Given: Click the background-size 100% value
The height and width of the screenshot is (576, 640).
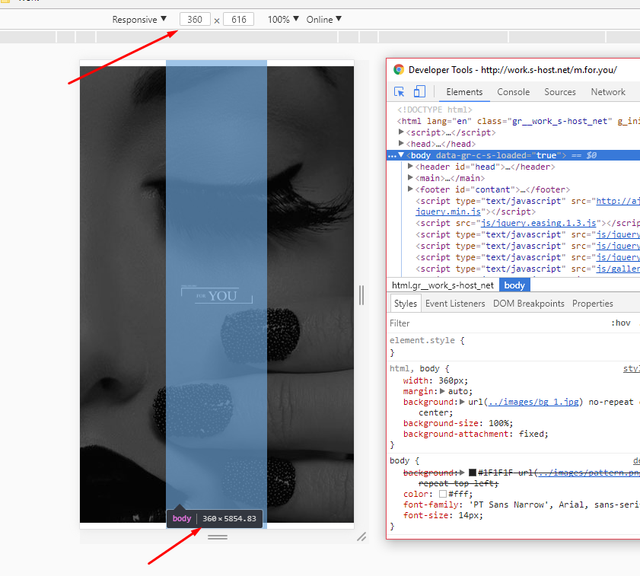Looking at the screenshot, I should click(497, 423).
